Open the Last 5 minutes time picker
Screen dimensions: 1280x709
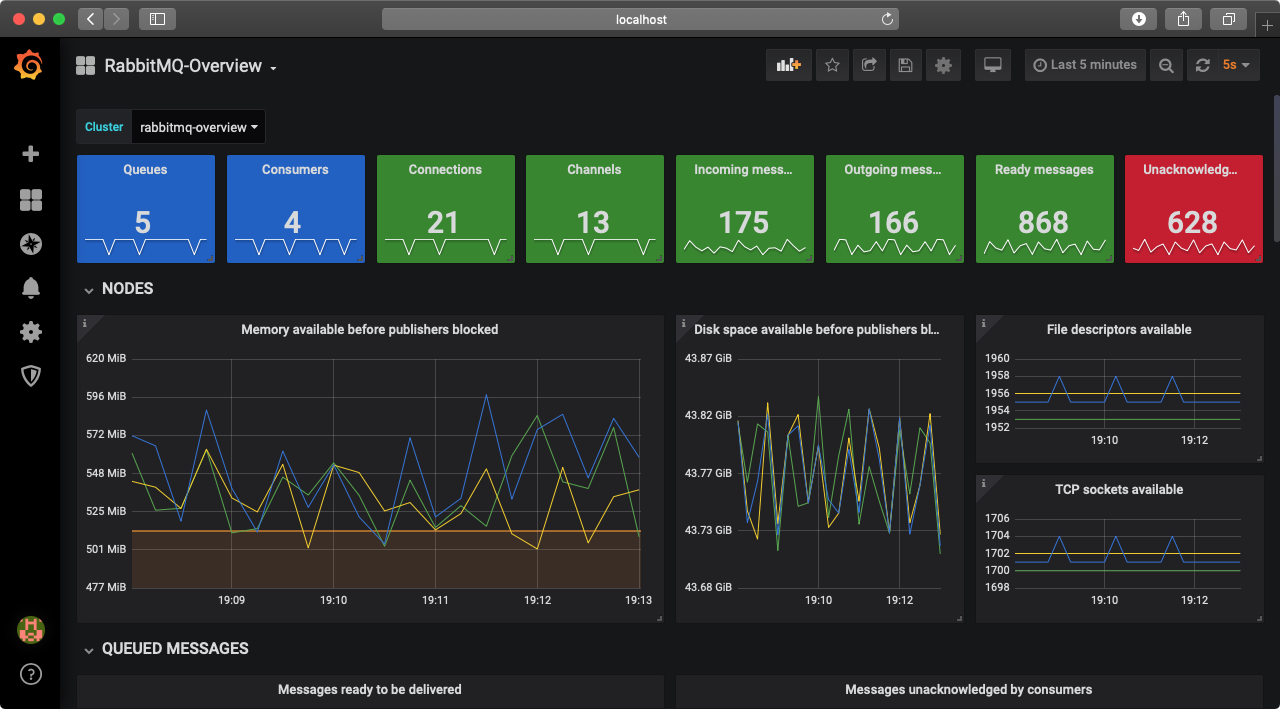pyautogui.click(x=1085, y=64)
